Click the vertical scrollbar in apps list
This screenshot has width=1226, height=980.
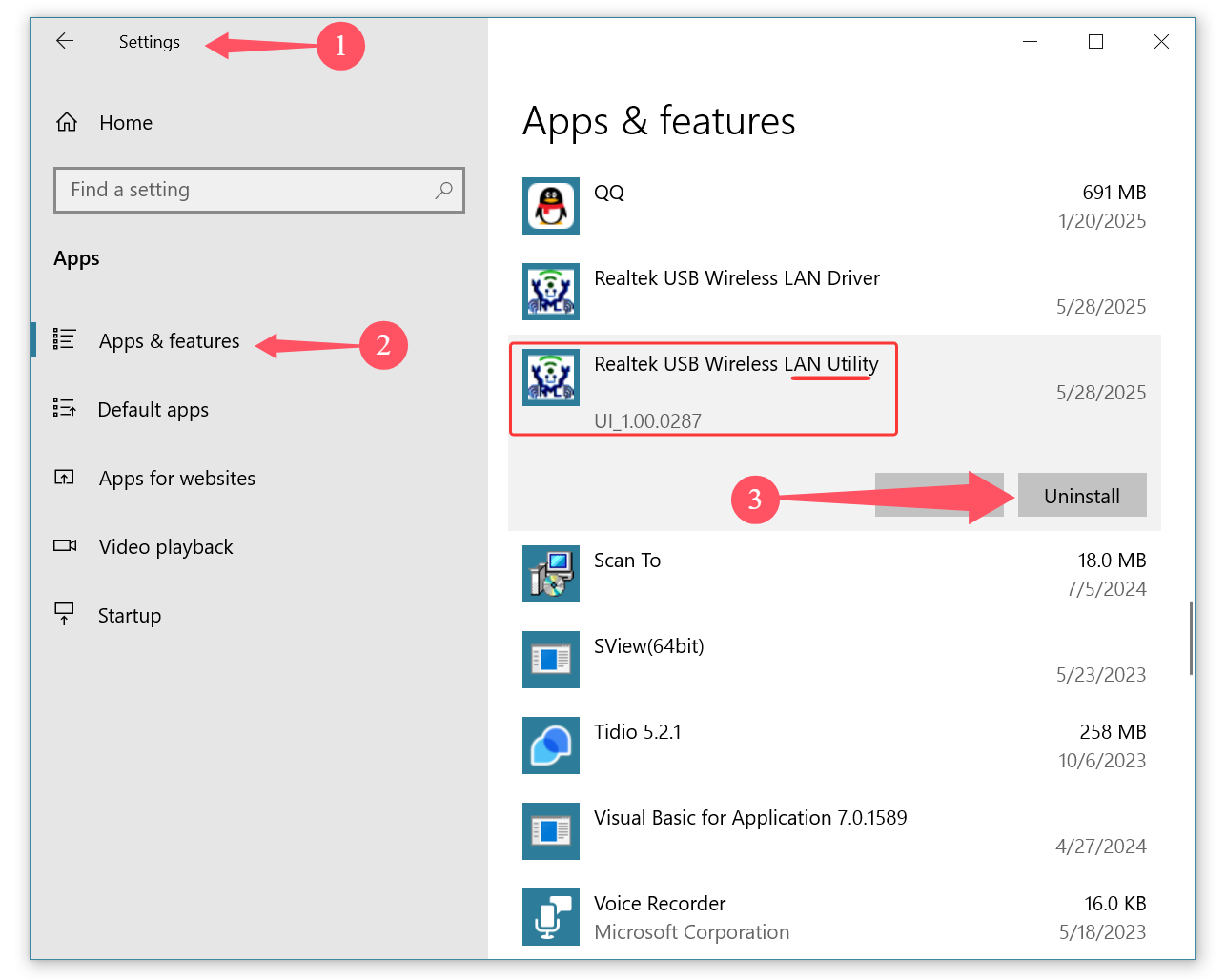(x=1191, y=639)
